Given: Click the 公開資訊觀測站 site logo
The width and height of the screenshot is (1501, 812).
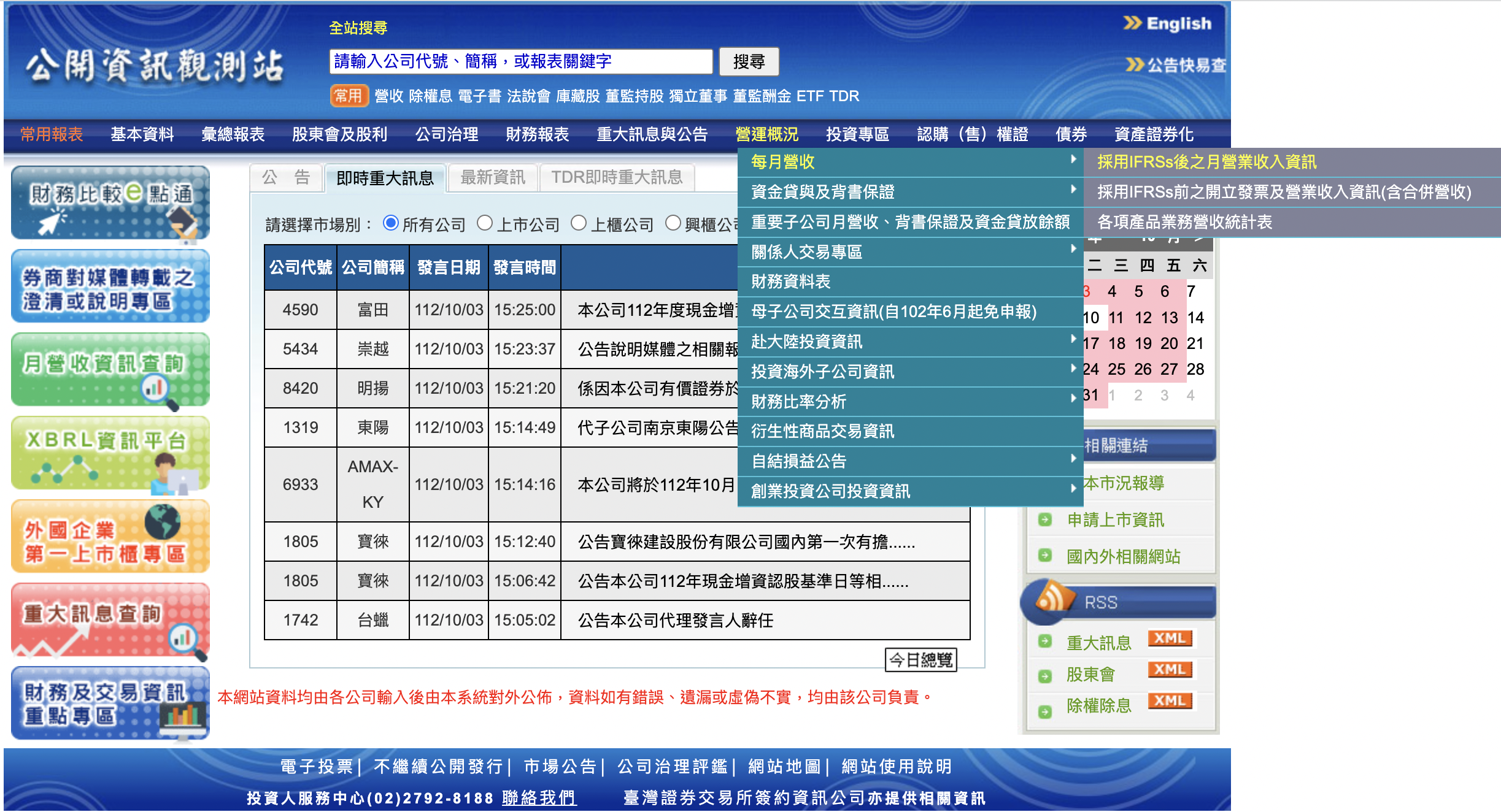Looking at the screenshot, I should coord(155,66).
